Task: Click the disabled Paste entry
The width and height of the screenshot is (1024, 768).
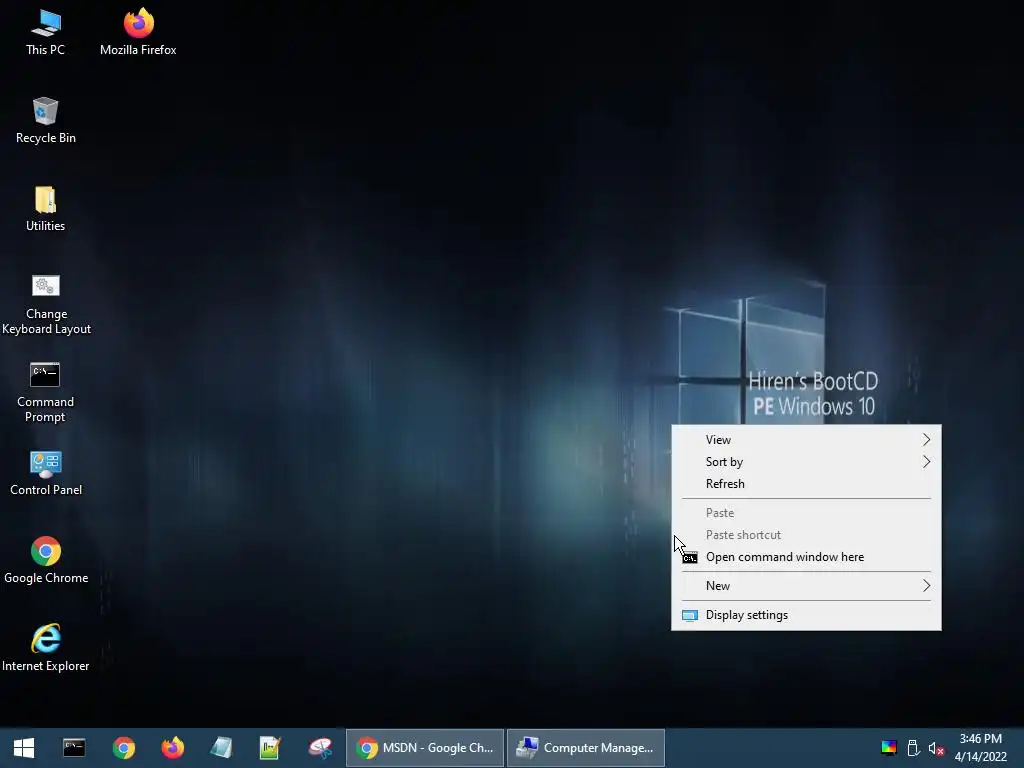Action: [x=806, y=513]
